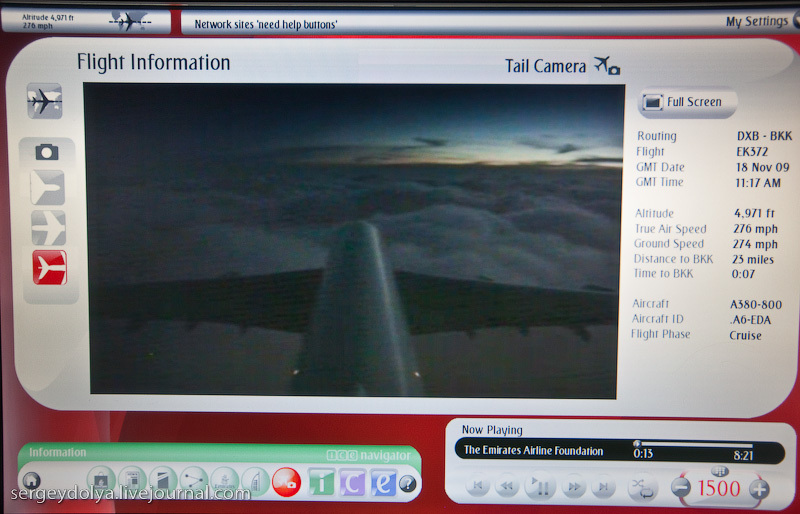The image size is (800, 514).
Task: Skip to the next track
Action: 603,488
